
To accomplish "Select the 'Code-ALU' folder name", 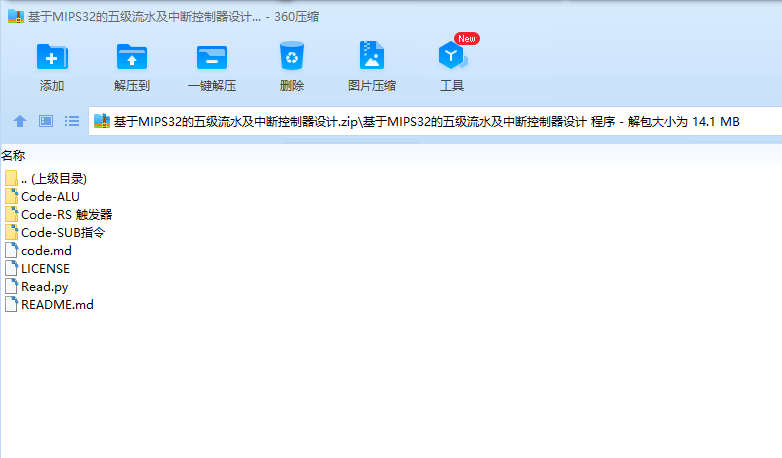I will coord(50,197).
